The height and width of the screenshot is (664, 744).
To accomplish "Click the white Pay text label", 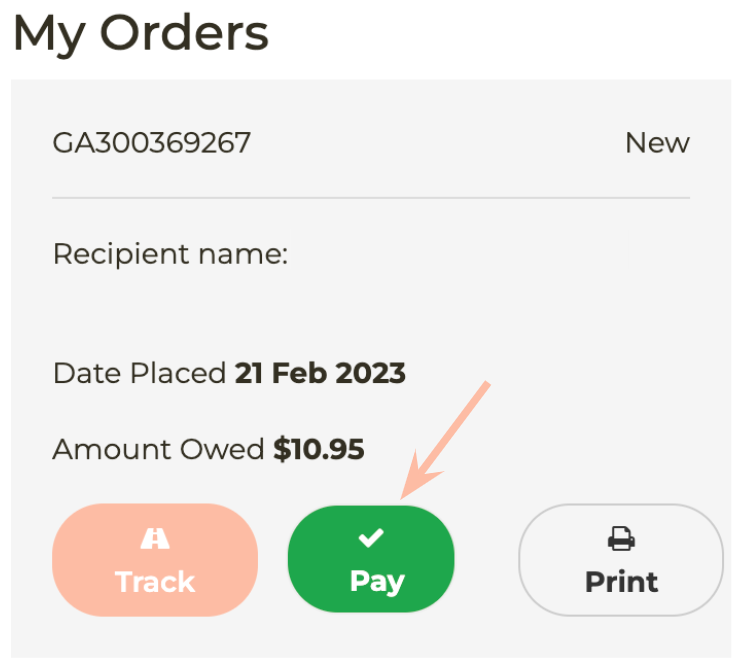I will pyautogui.click(x=377, y=582).
